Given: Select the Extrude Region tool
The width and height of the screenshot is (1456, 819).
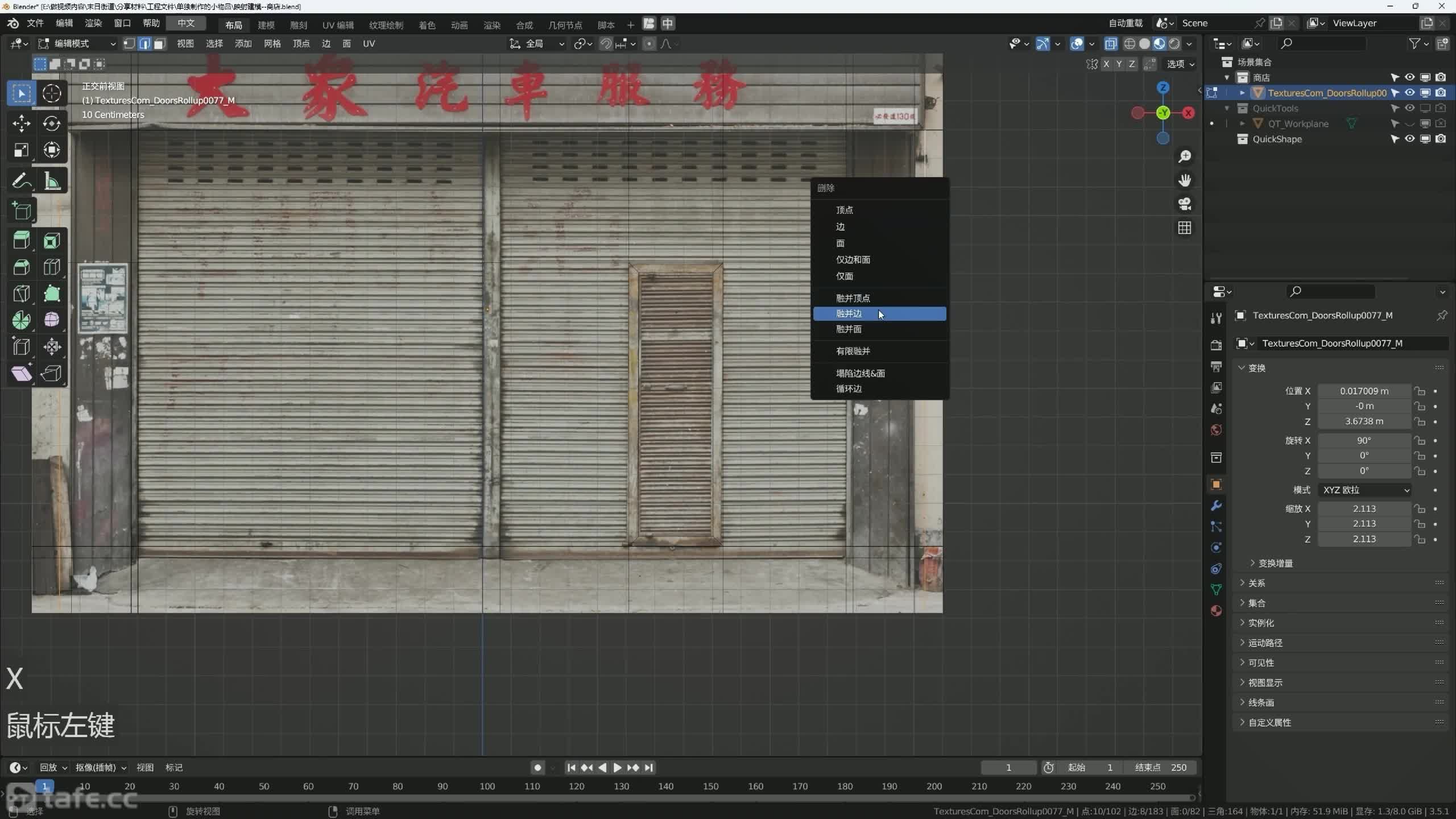Looking at the screenshot, I should 21,241.
